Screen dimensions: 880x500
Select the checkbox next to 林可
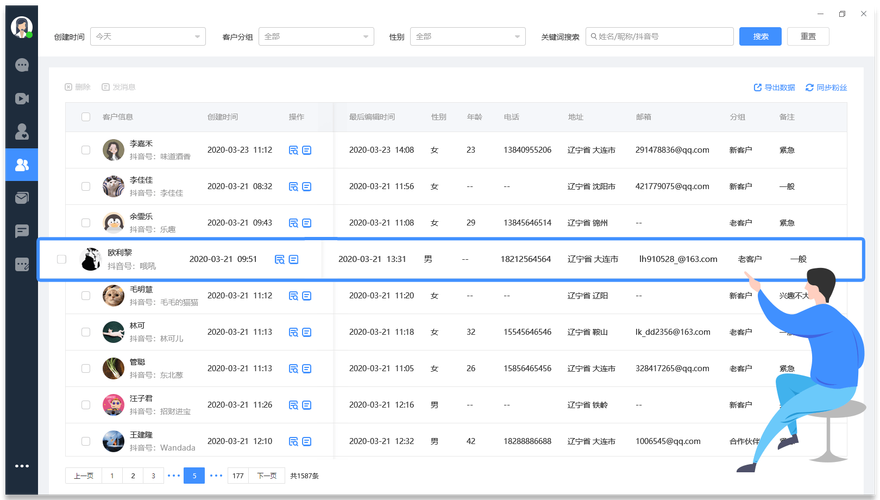tap(86, 331)
